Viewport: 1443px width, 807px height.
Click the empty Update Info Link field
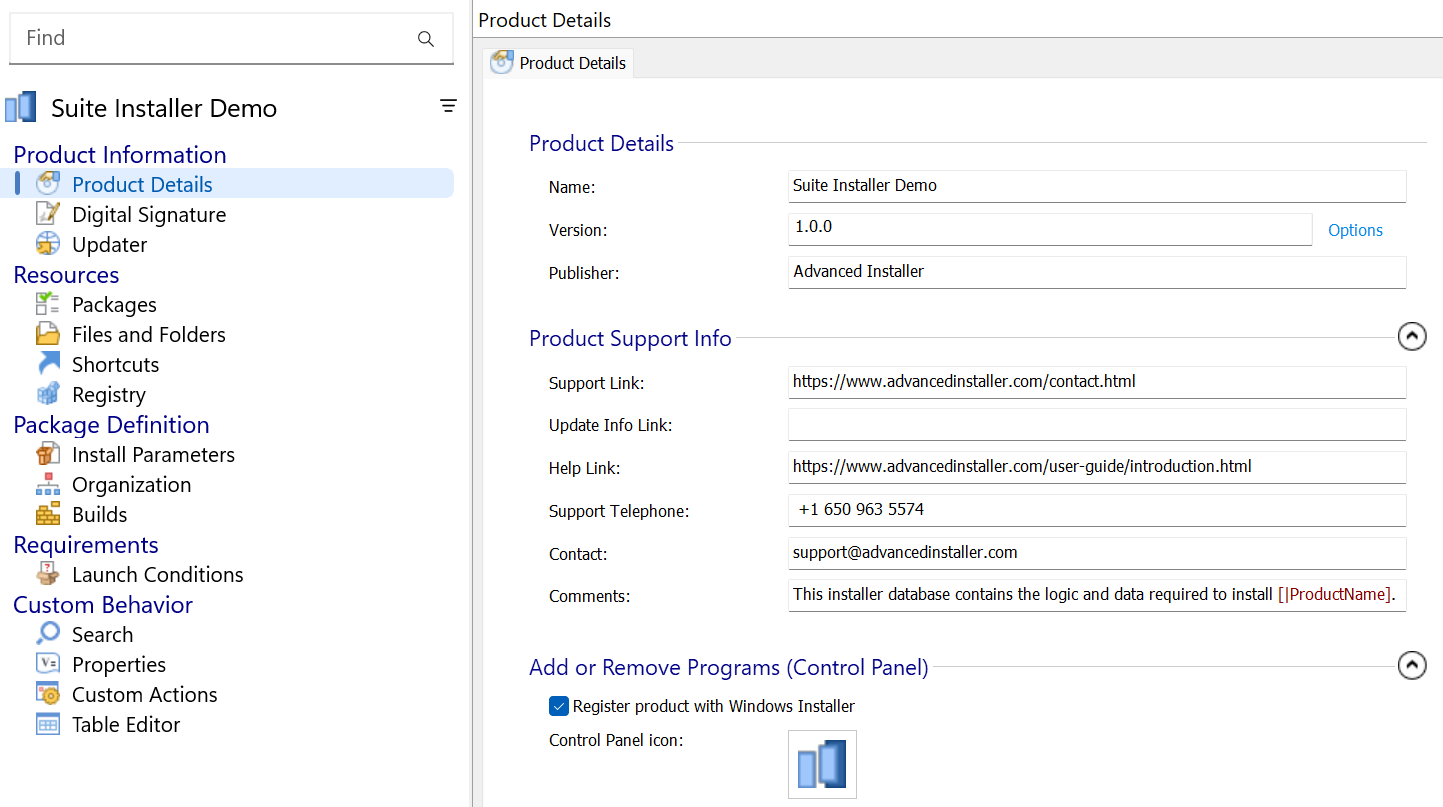point(1097,424)
